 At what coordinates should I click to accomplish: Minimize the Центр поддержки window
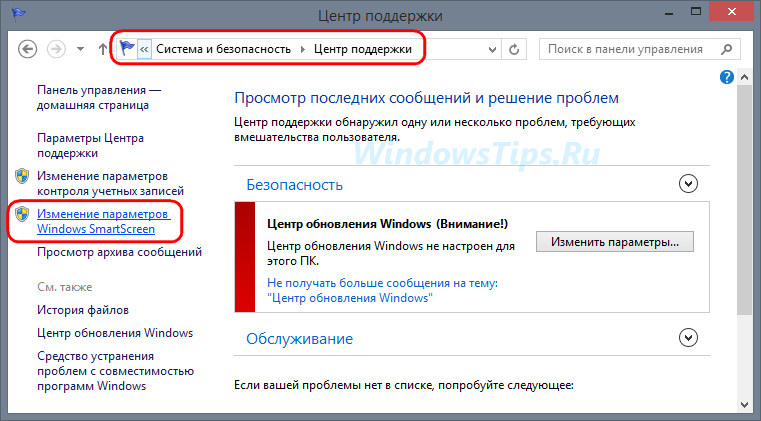click(670, 13)
